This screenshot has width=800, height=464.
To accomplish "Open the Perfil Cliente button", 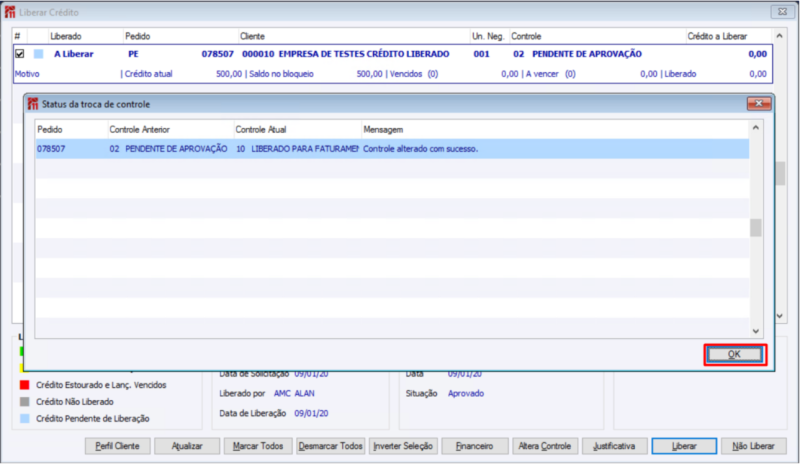I will [117, 446].
